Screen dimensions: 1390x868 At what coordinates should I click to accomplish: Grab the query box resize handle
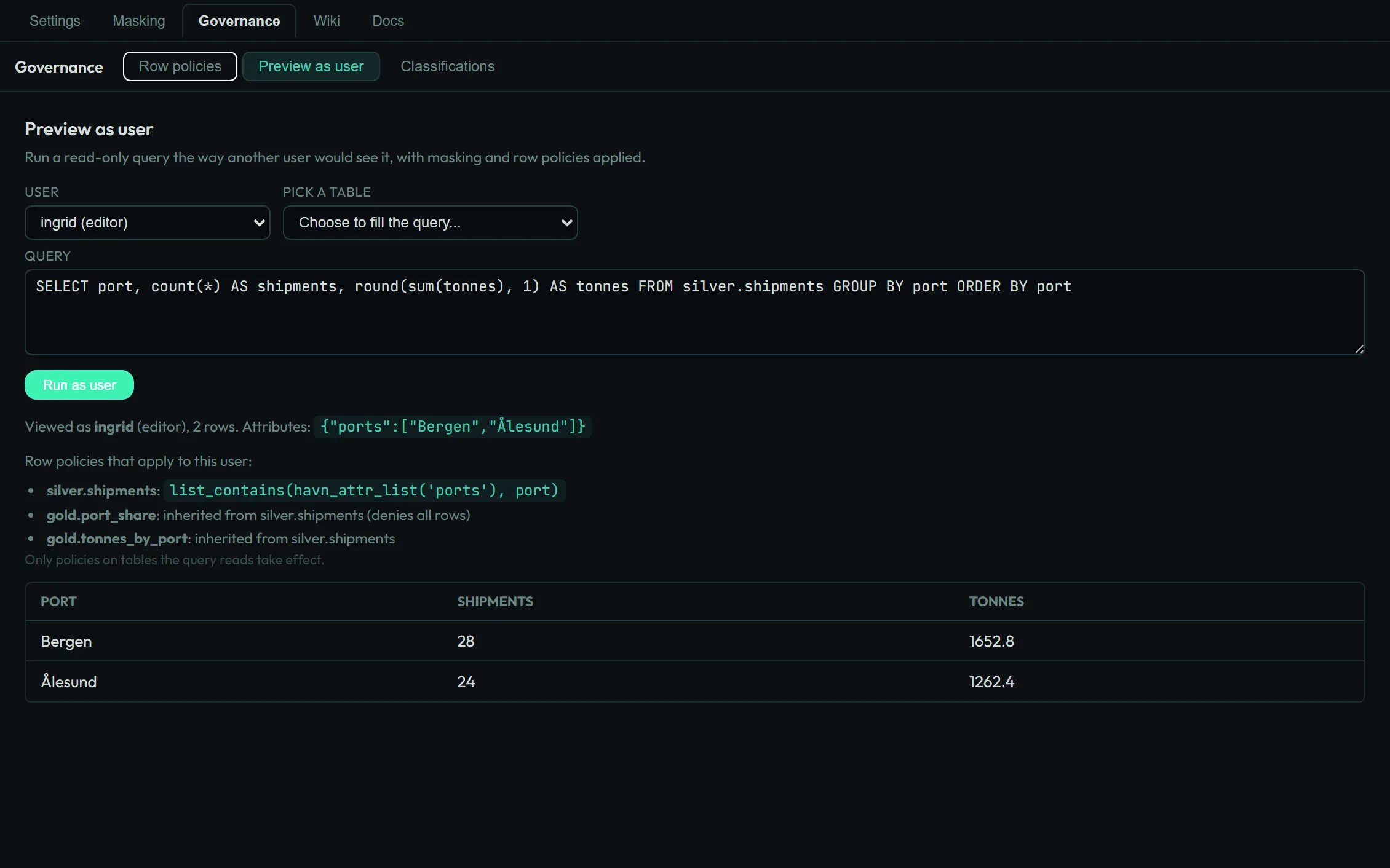(1359, 349)
